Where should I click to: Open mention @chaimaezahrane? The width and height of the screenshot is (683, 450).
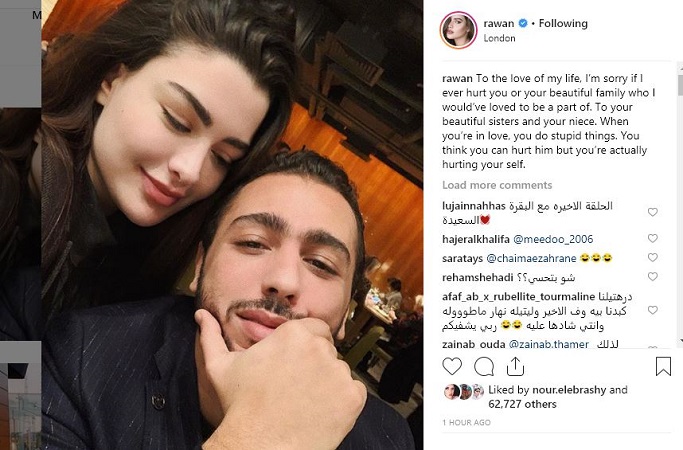531,258
